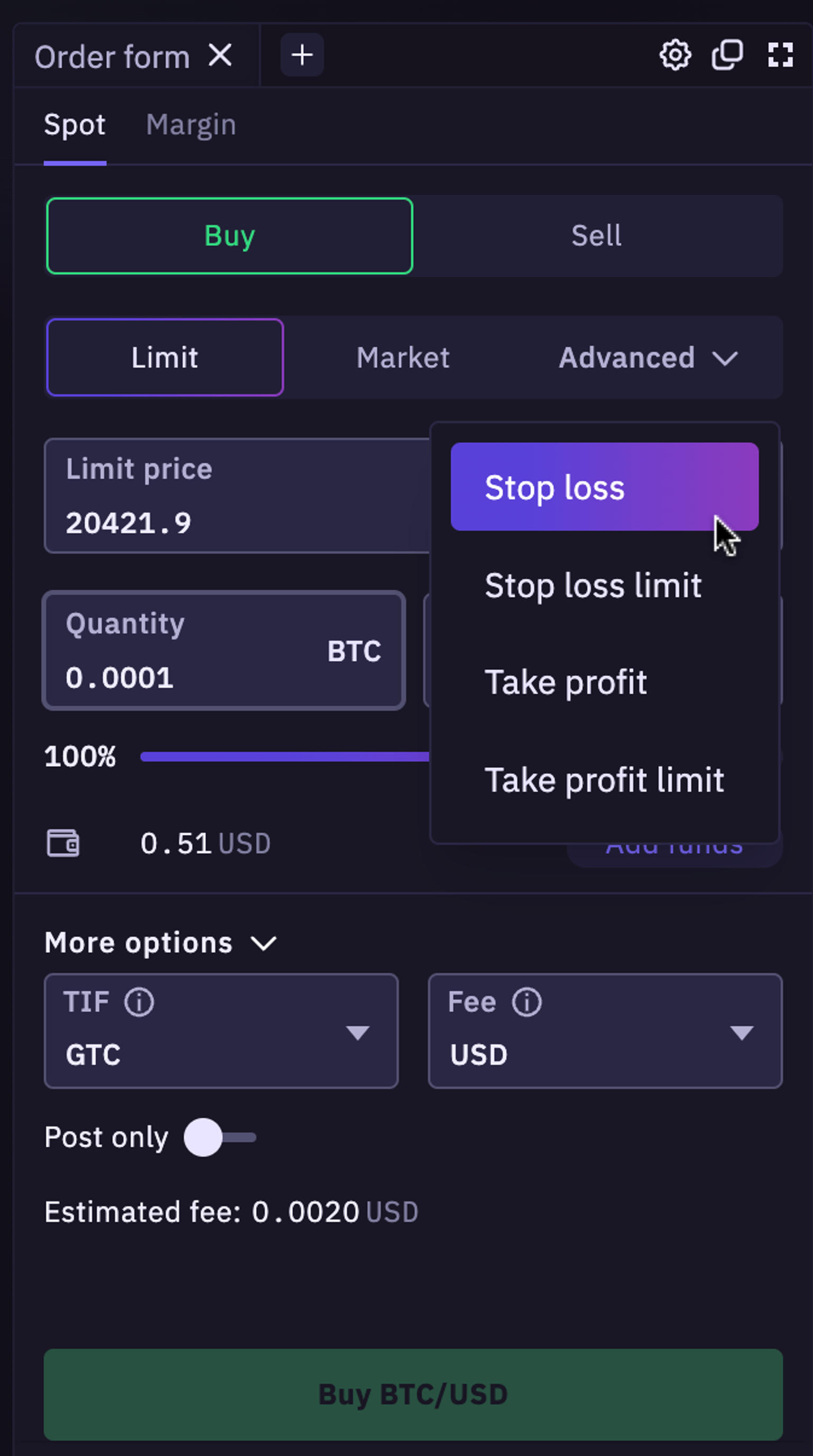Choose Stop loss limit from menu
The height and width of the screenshot is (1456, 813).
593,585
